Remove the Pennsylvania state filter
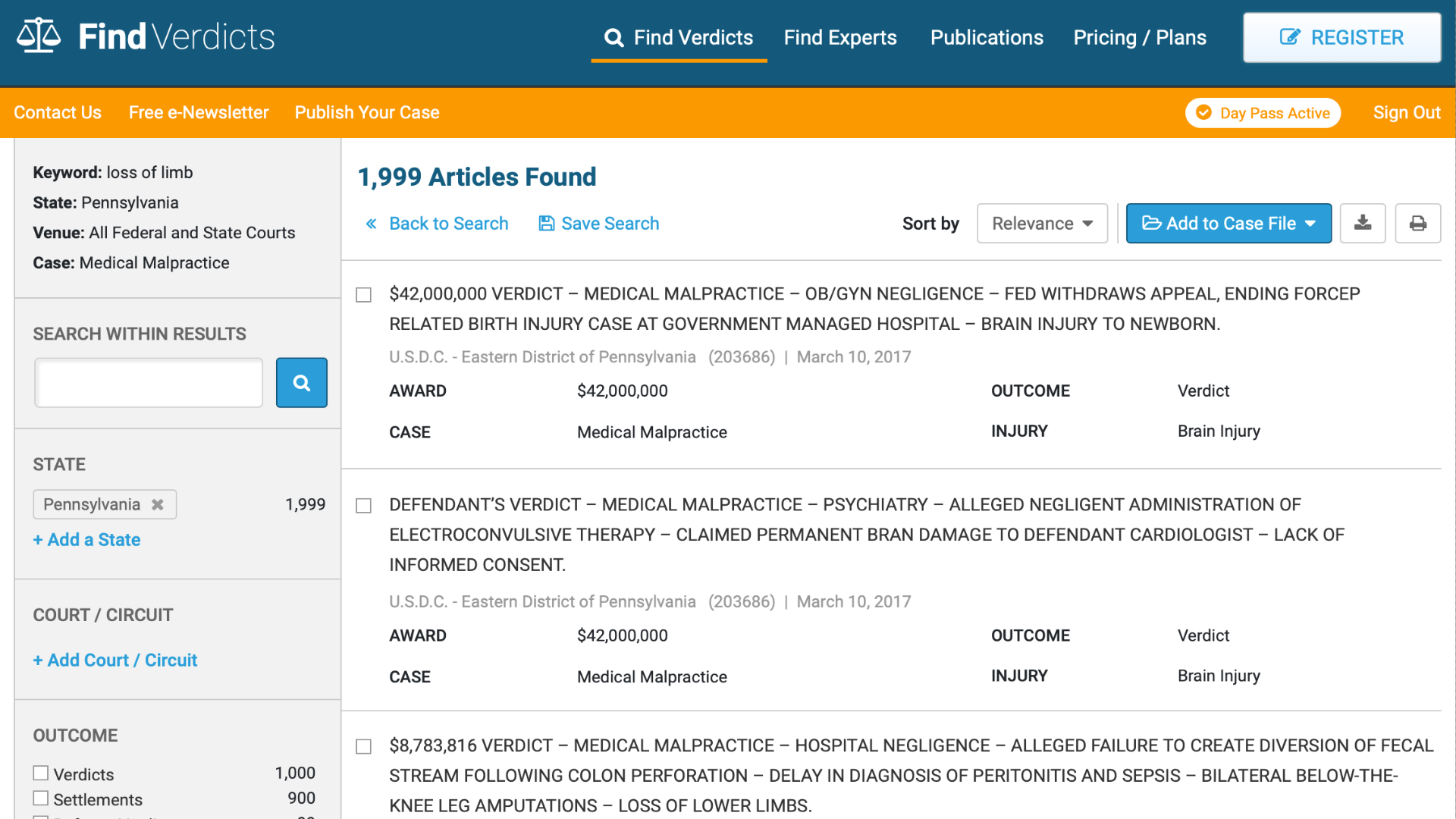1456x819 pixels. pos(158,504)
